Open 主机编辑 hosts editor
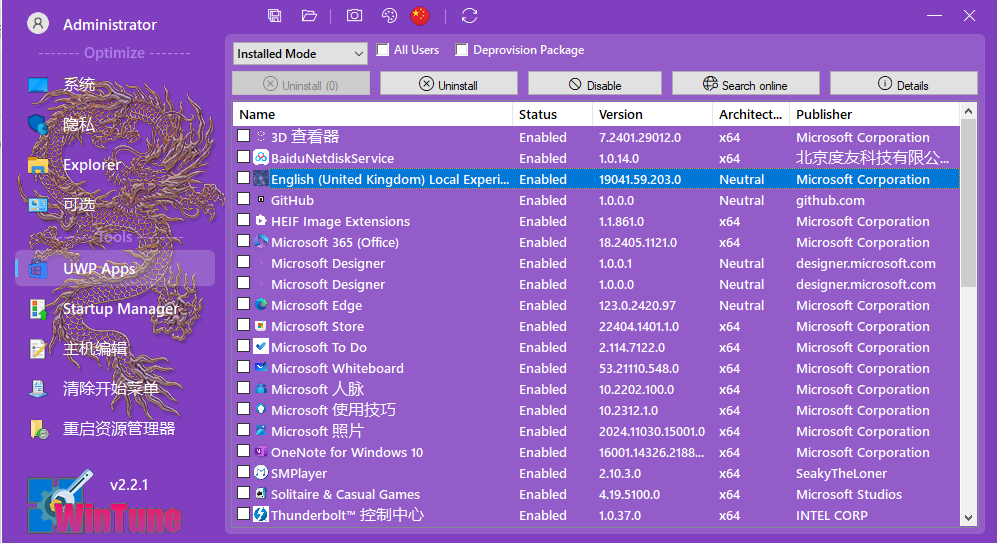Screen dimensions: 997x543 pyautogui.click(x=114, y=348)
